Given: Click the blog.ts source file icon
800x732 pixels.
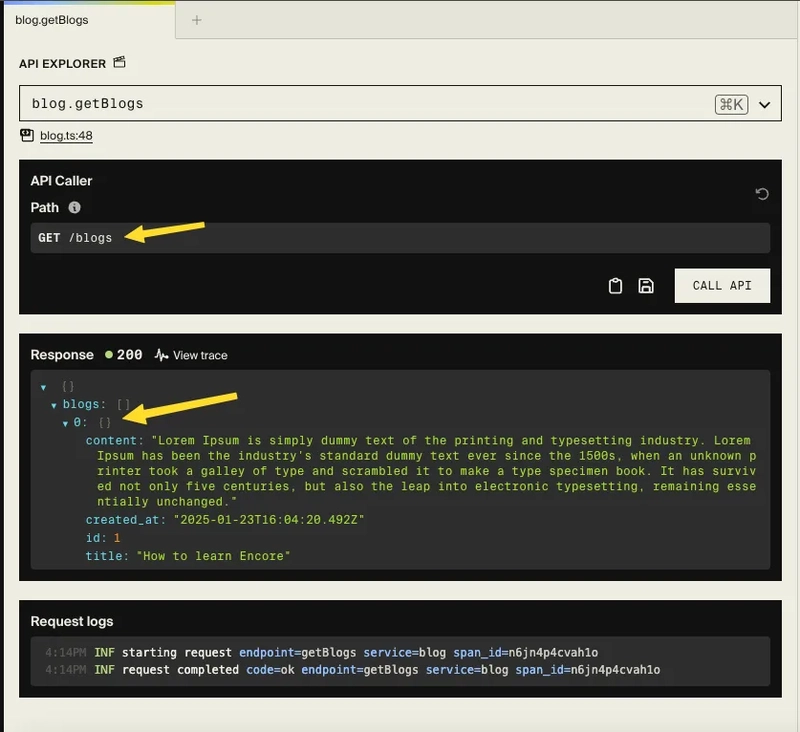Looking at the screenshot, I should pyautogui.click(x=27, y=135).
